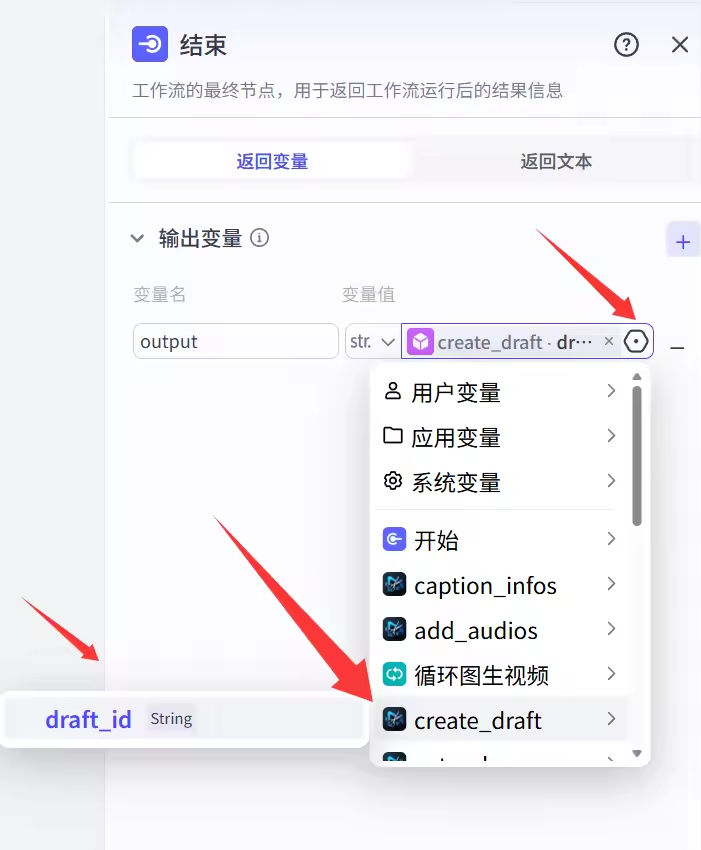This screenshot has width=701, height=850.
Task: Click the add_audios node icon
Action: (x=395, y=630)
